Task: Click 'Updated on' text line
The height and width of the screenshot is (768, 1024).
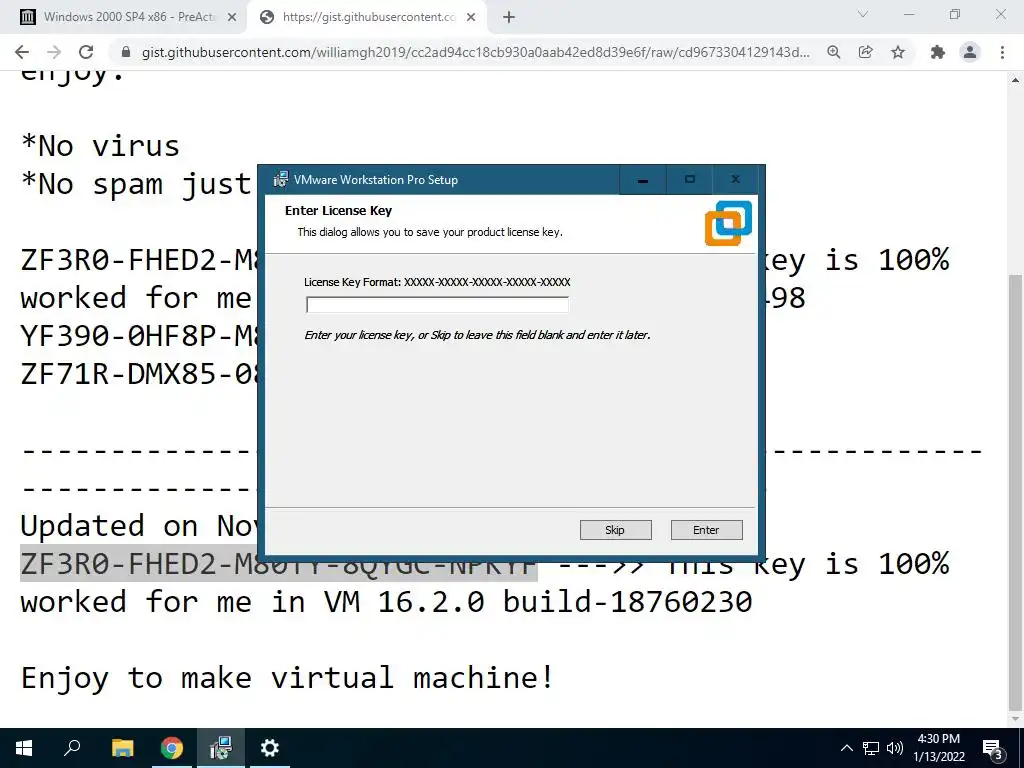Action: (x=140, y=525)
